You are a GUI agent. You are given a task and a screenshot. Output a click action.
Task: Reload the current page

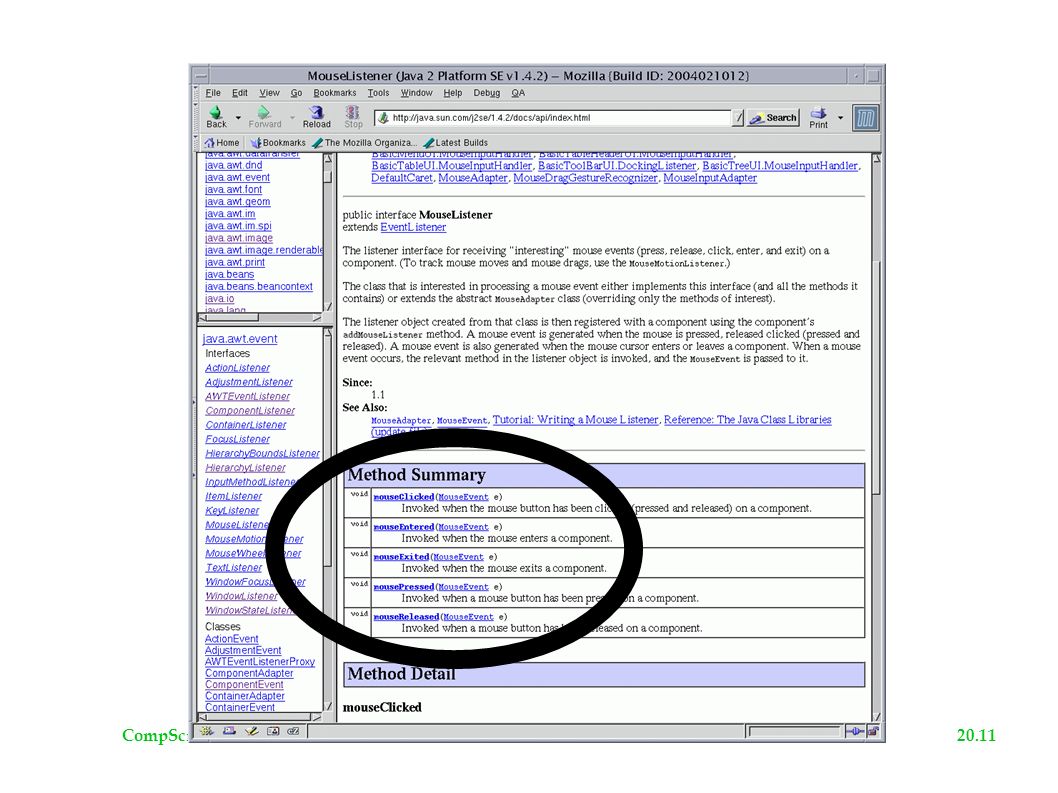coord(316,117)
